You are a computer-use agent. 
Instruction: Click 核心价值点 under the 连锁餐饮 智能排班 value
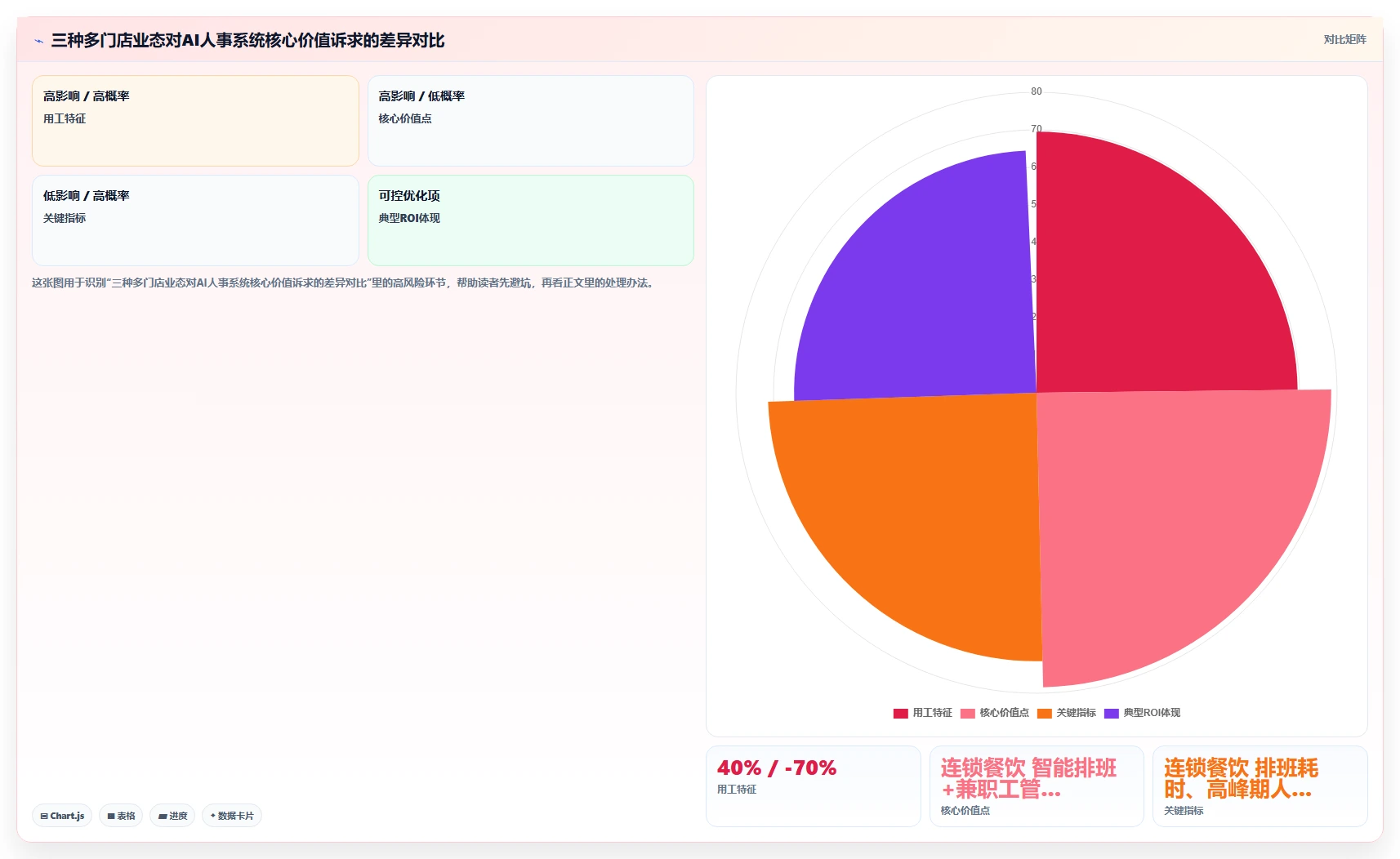(x=965, y=811)
